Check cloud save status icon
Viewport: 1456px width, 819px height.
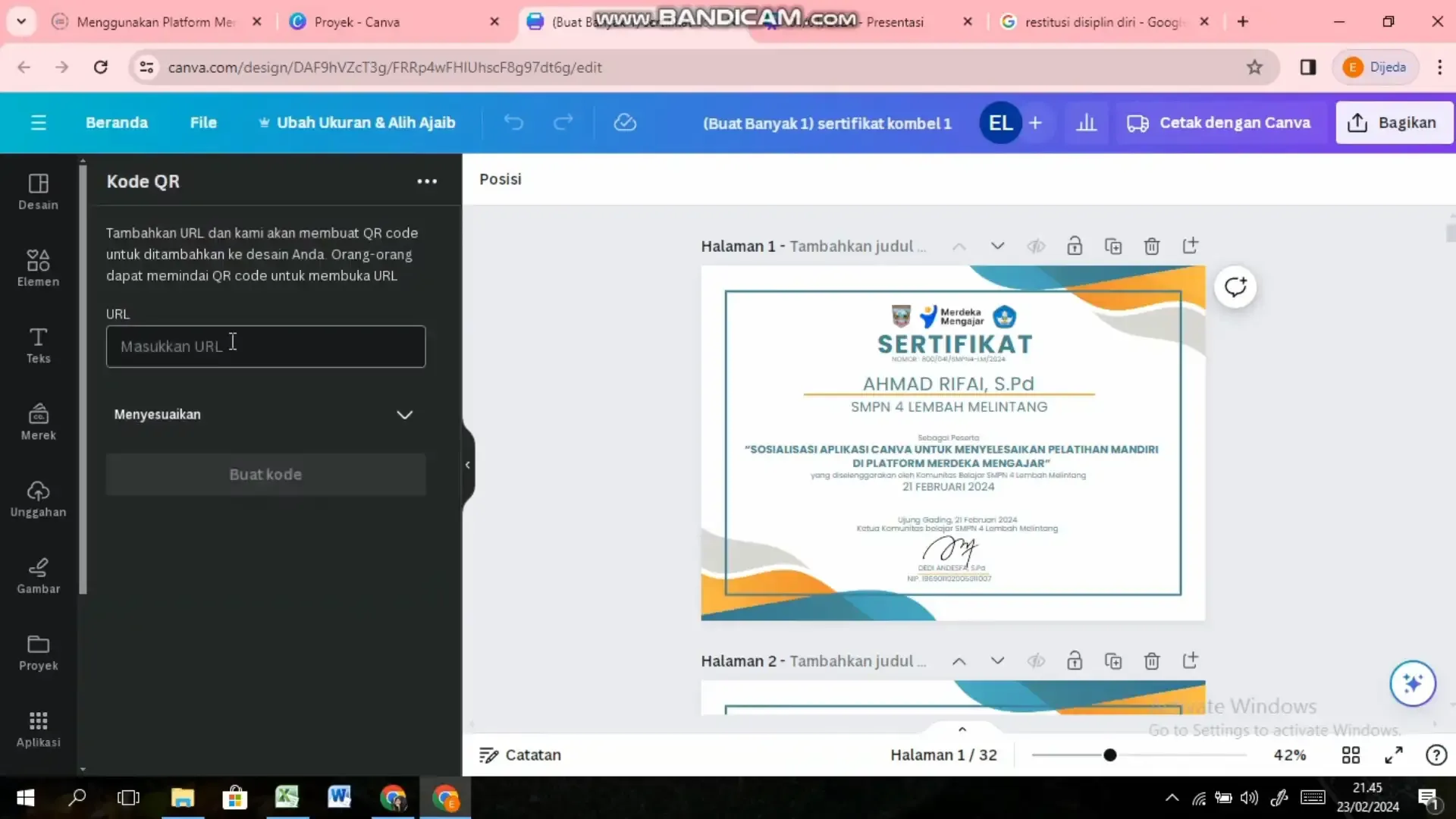(625, 123)
